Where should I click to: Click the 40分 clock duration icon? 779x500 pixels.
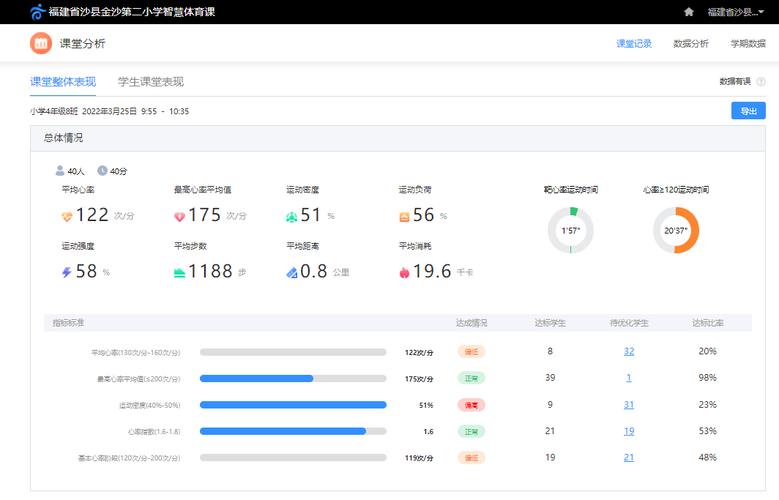point(102,170)
